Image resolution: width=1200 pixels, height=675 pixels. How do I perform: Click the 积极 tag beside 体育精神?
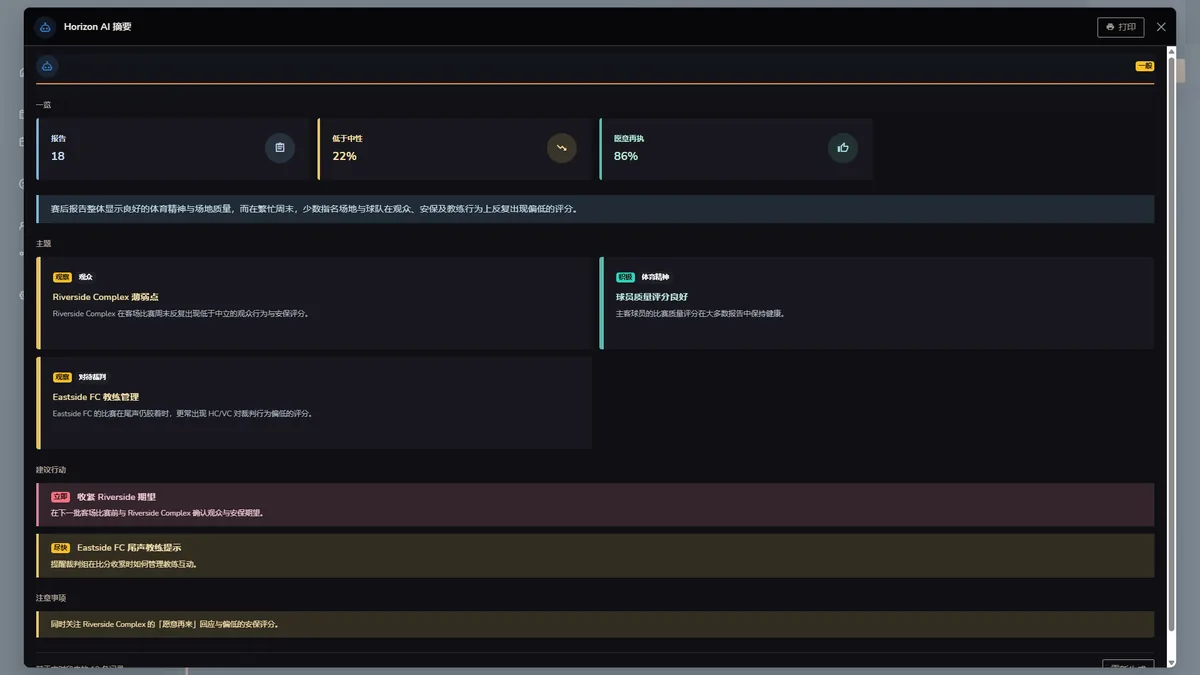pyautogui.click(x=625, y=277)
